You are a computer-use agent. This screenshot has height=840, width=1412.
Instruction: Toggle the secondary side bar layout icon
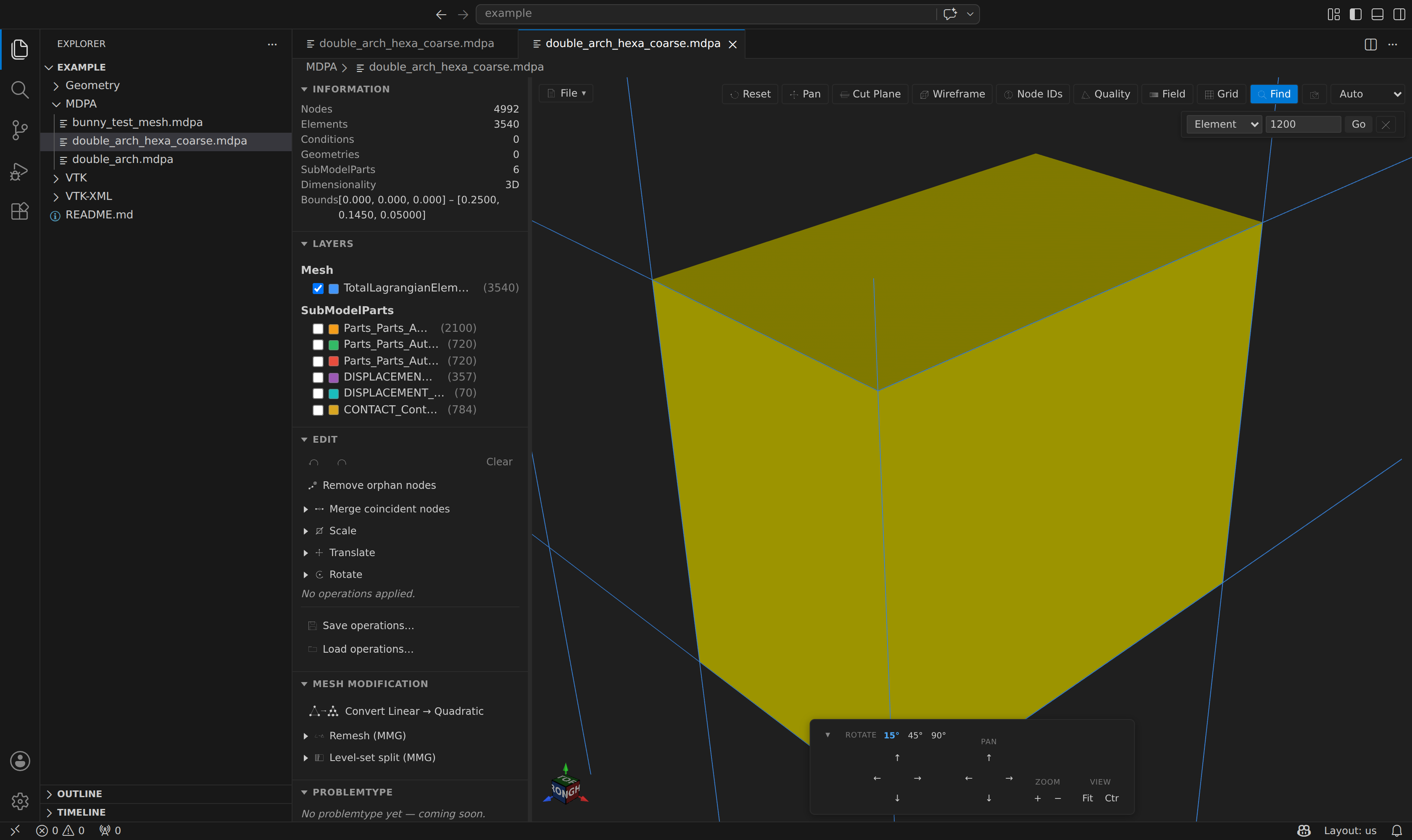[1399, 14]
